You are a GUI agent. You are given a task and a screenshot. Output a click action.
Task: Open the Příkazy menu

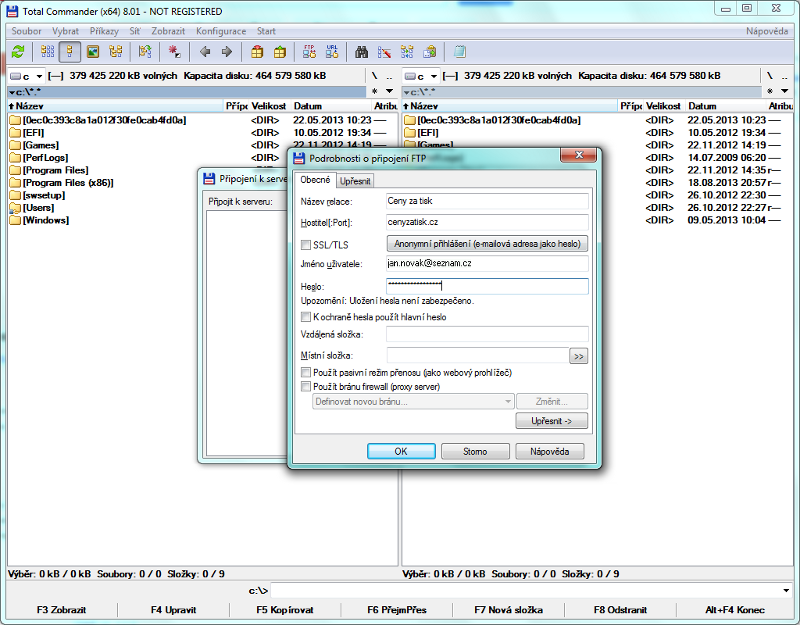point(104,31)
